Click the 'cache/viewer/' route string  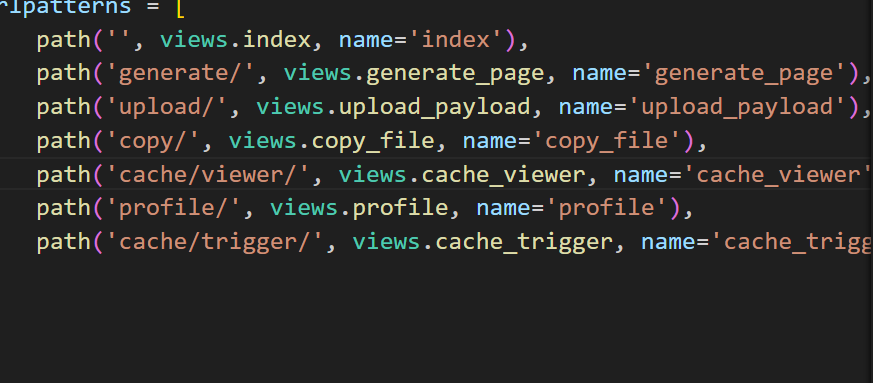pyautogui.click(x=208, y=175)
